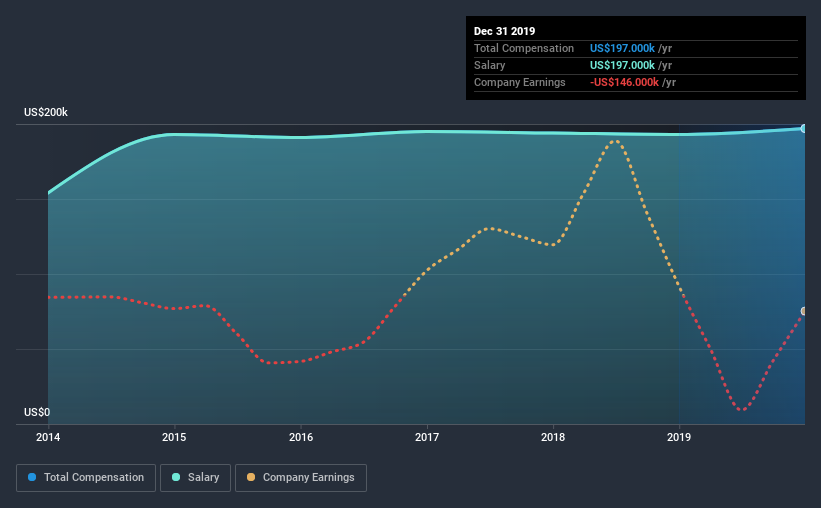Toggle the Salary legend button
The image size is (821, 508).
(x=195, y=478)
